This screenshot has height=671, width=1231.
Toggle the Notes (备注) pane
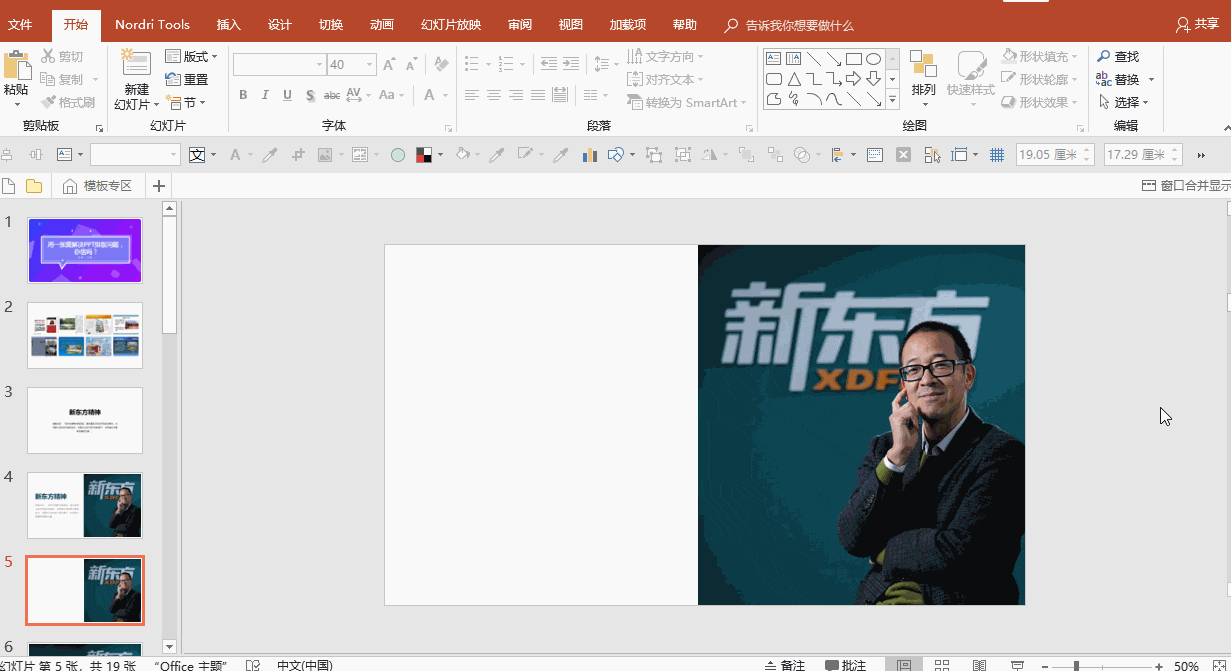coord(785,665)
